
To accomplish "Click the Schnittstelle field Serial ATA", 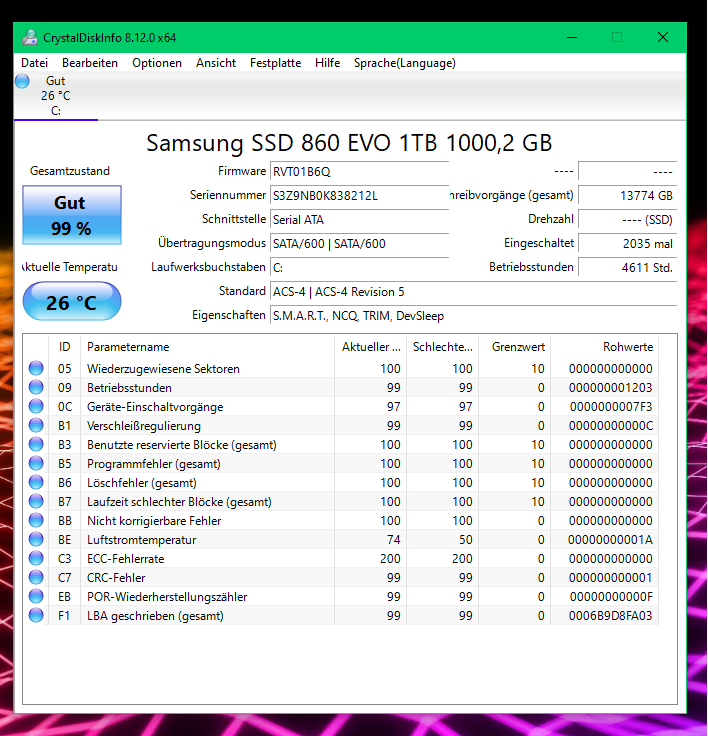I will 359,220.
